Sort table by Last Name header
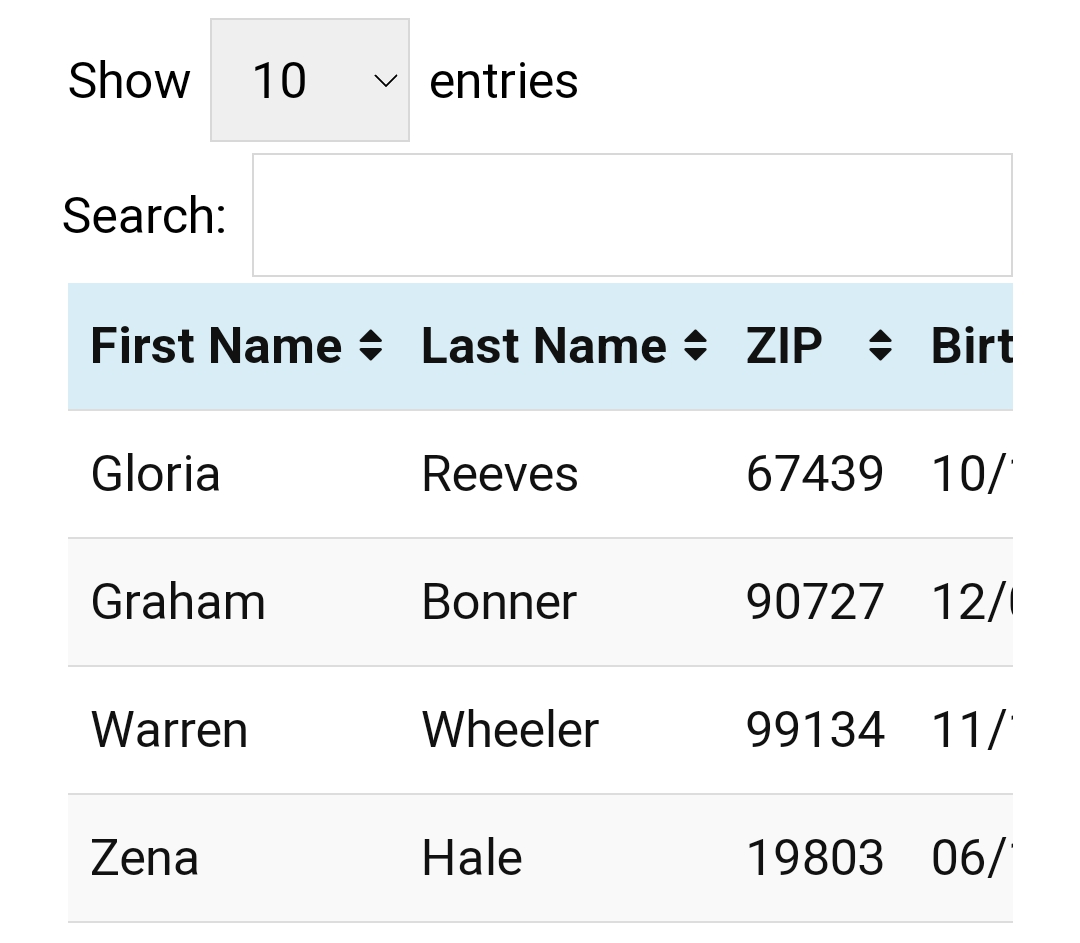This screenshot has height=943, width=1080. pyautogui.click(x=544, y=346)
